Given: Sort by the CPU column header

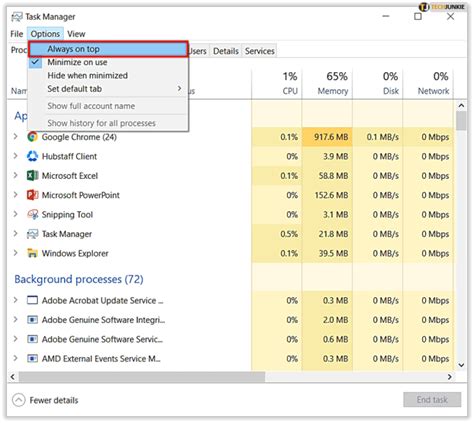Looking at the screenshot, I should pos(277,83).
